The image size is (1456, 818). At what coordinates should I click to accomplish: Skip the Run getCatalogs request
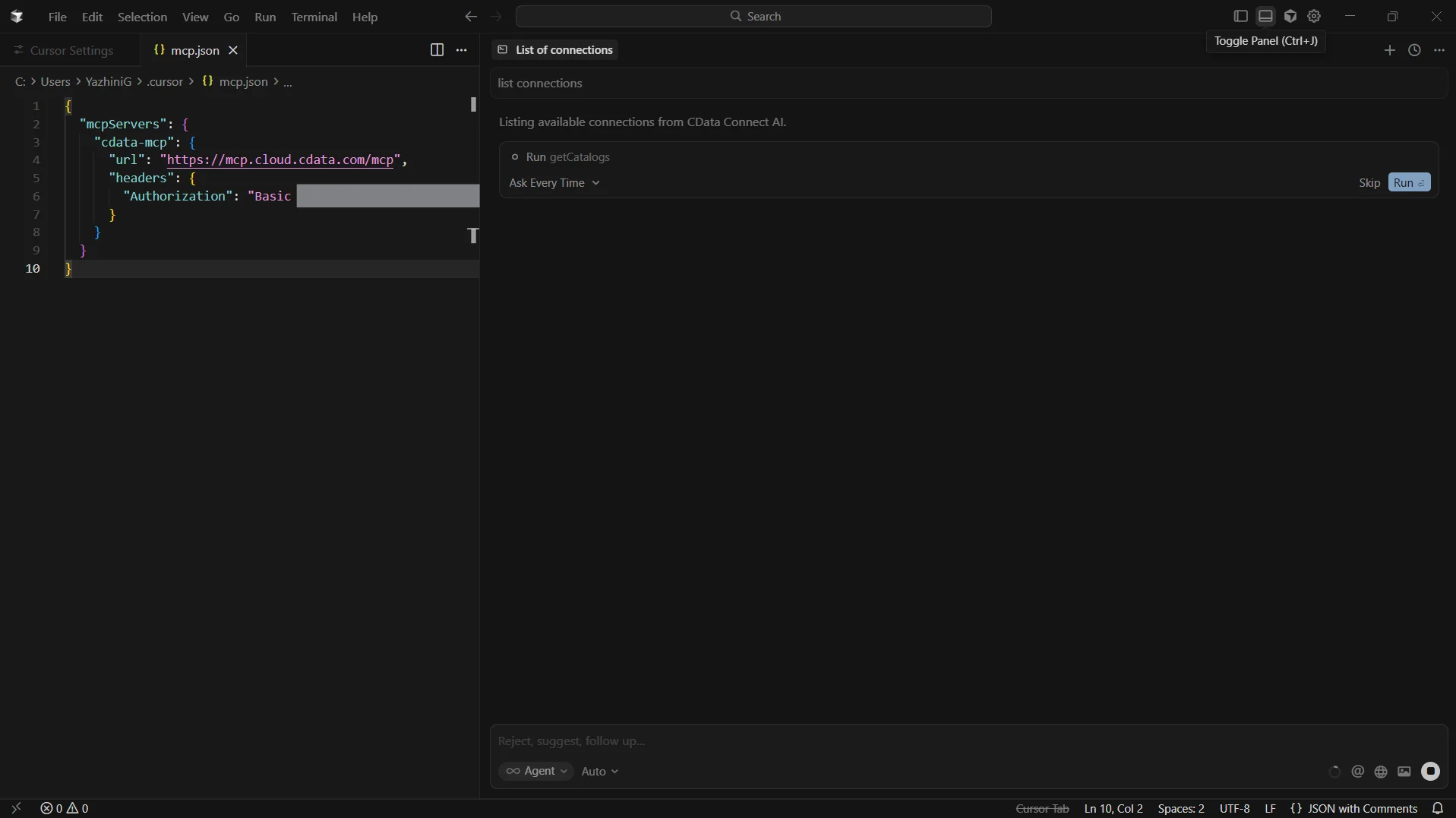(1369, 182)
